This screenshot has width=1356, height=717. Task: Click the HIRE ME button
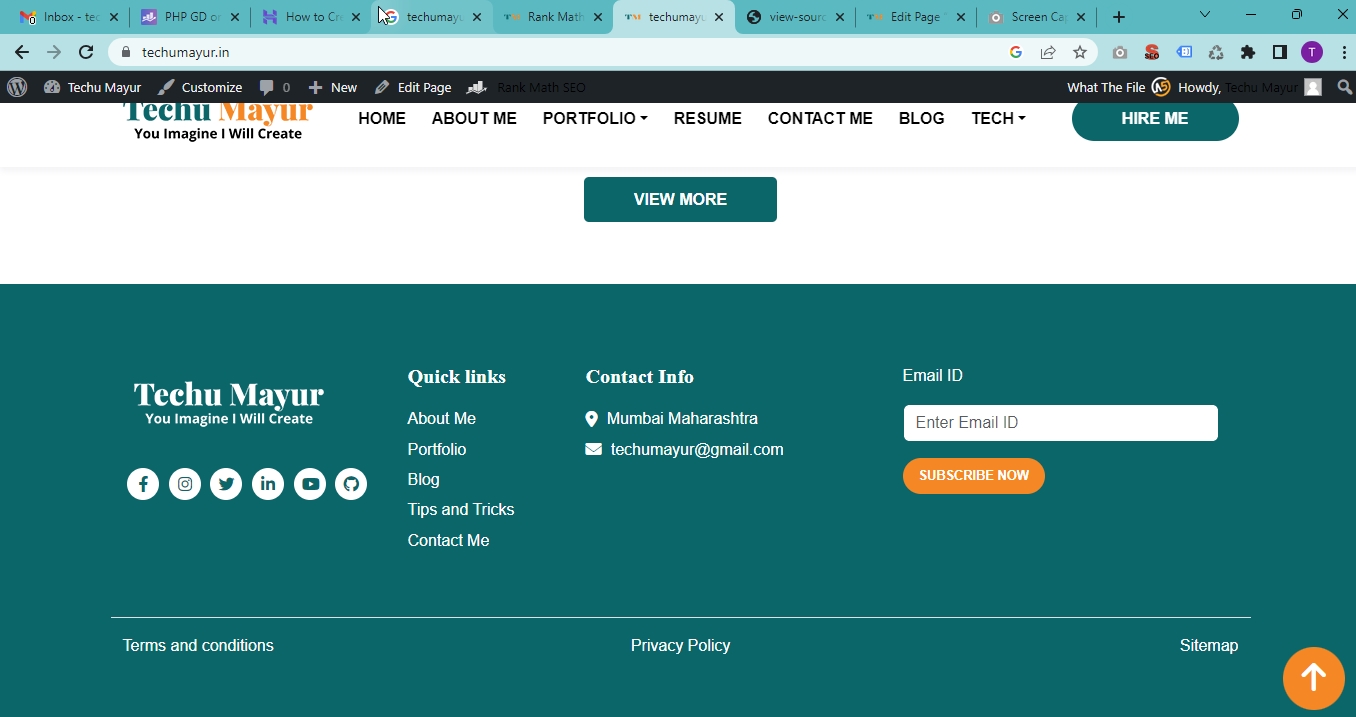(x=1155, y=118)
